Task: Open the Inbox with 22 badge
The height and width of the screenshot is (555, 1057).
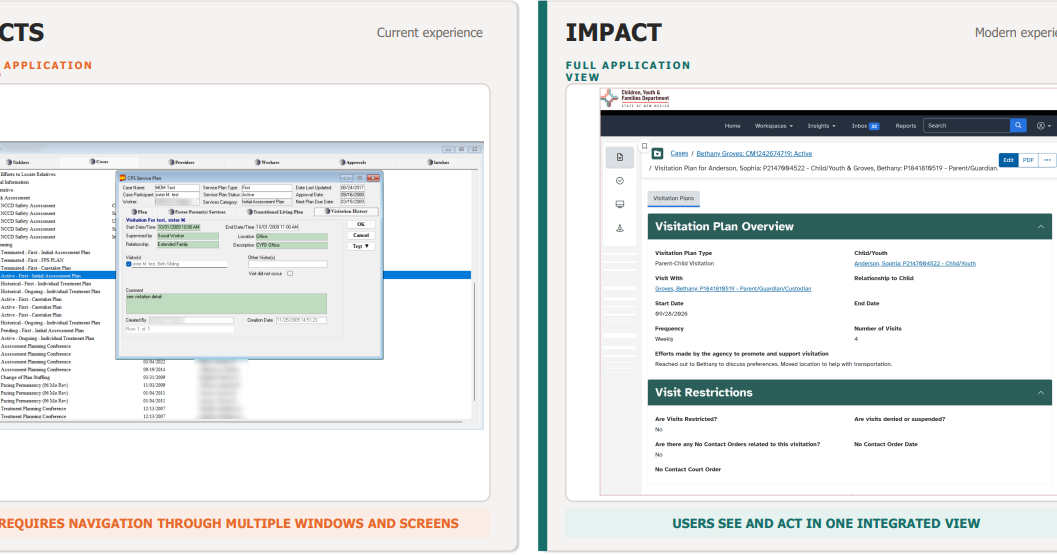Action: pyautogui.click(x=865, y=126)
